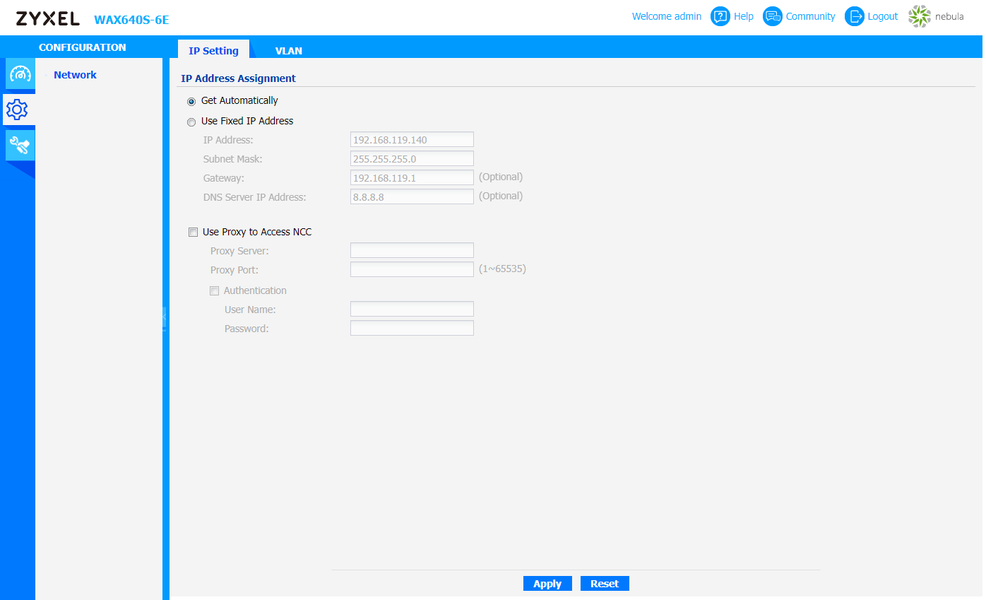Click the ZYXEL logo
This screenshot has width=986, height=600.
48,19
